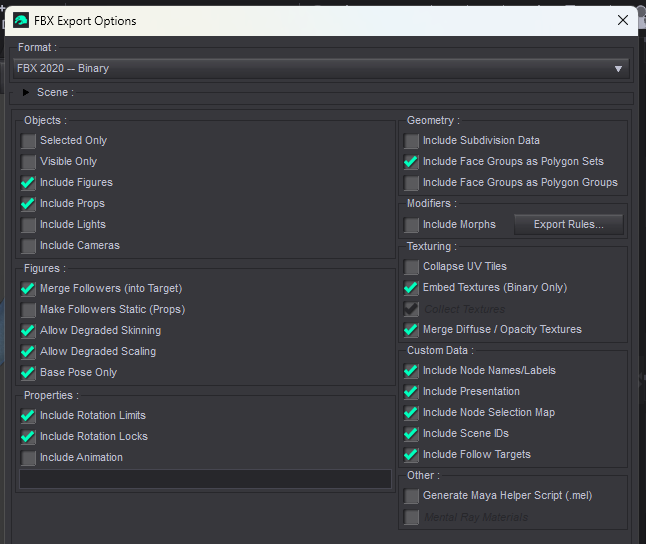Viewport: 646px width, 544px height.
Task: Toggle Merge Followers (into Target)
Action: [28, 289]
